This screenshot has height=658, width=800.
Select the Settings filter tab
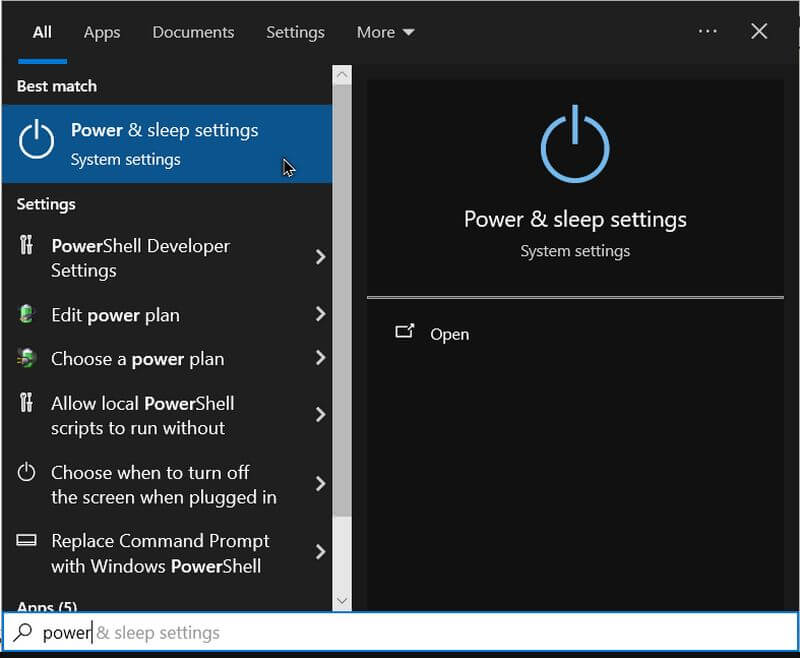pyautogui.click(x=295, y=32)
